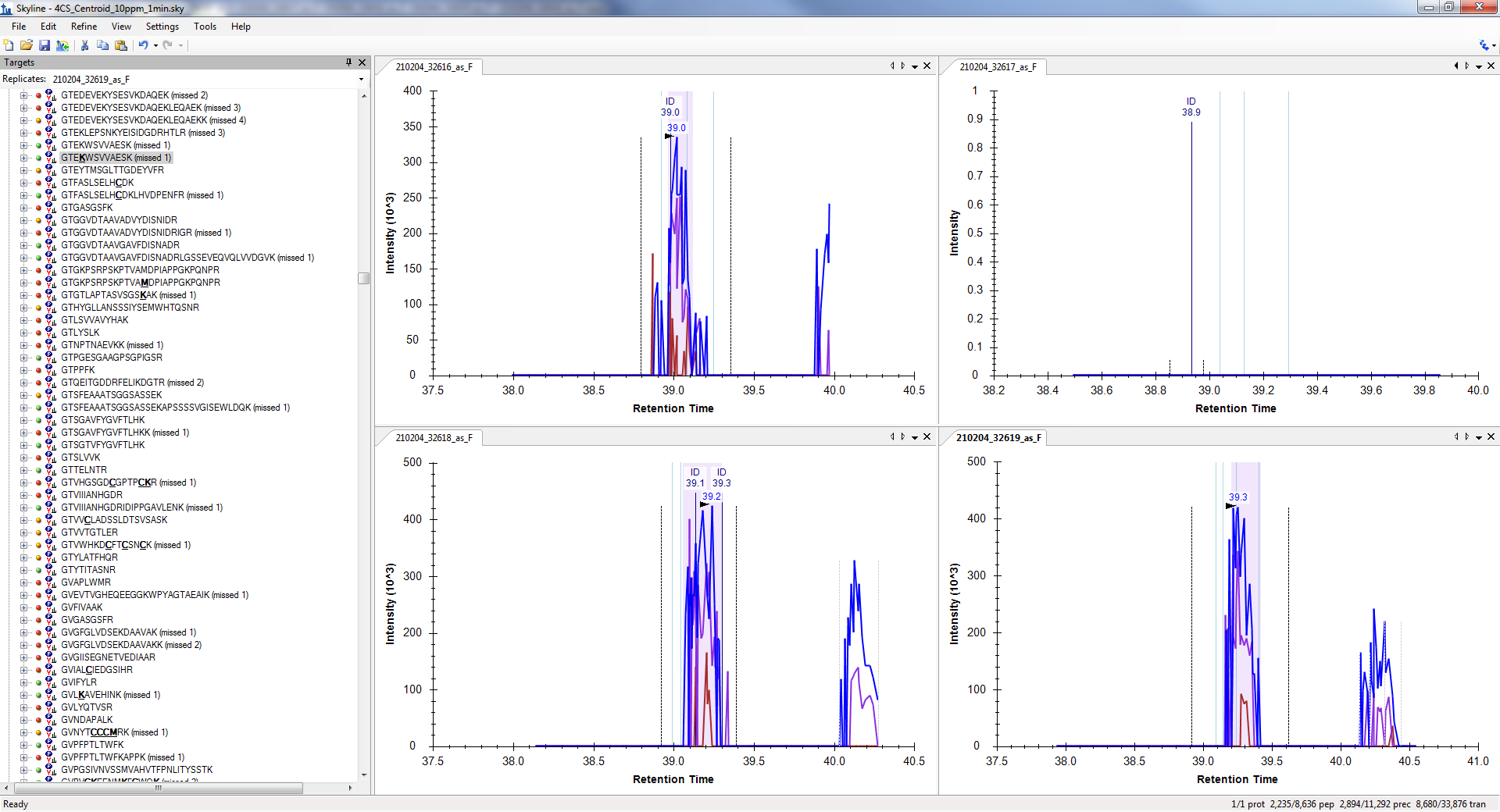Open the Settings menu
Screen dimensions: 1500x812
(162, 27)
